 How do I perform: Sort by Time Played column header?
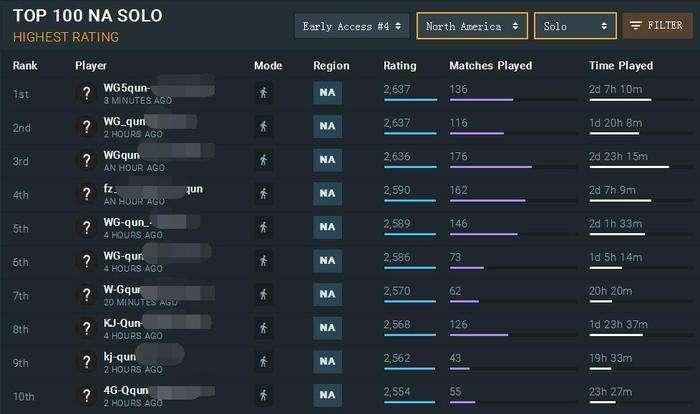tap(621, 66)
